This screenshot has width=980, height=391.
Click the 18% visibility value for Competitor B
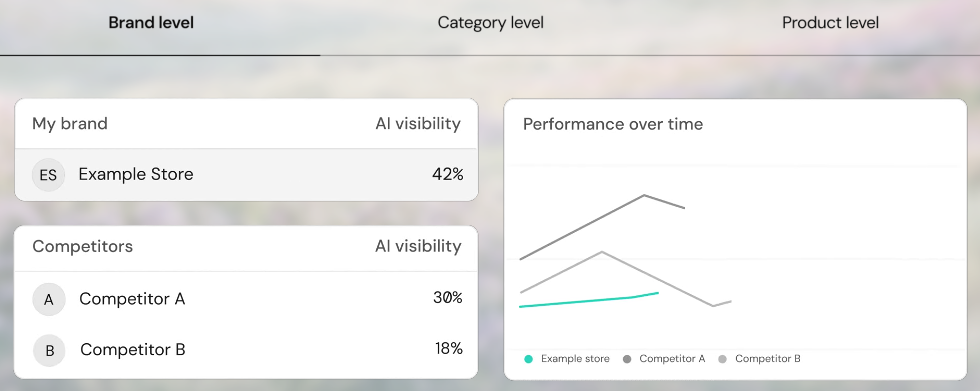click(x=449, y=349)
